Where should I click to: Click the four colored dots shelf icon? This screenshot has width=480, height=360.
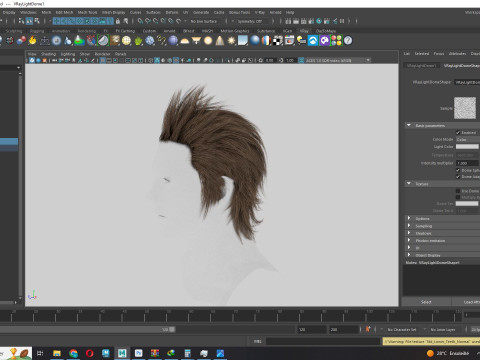(x=336, y=41)
